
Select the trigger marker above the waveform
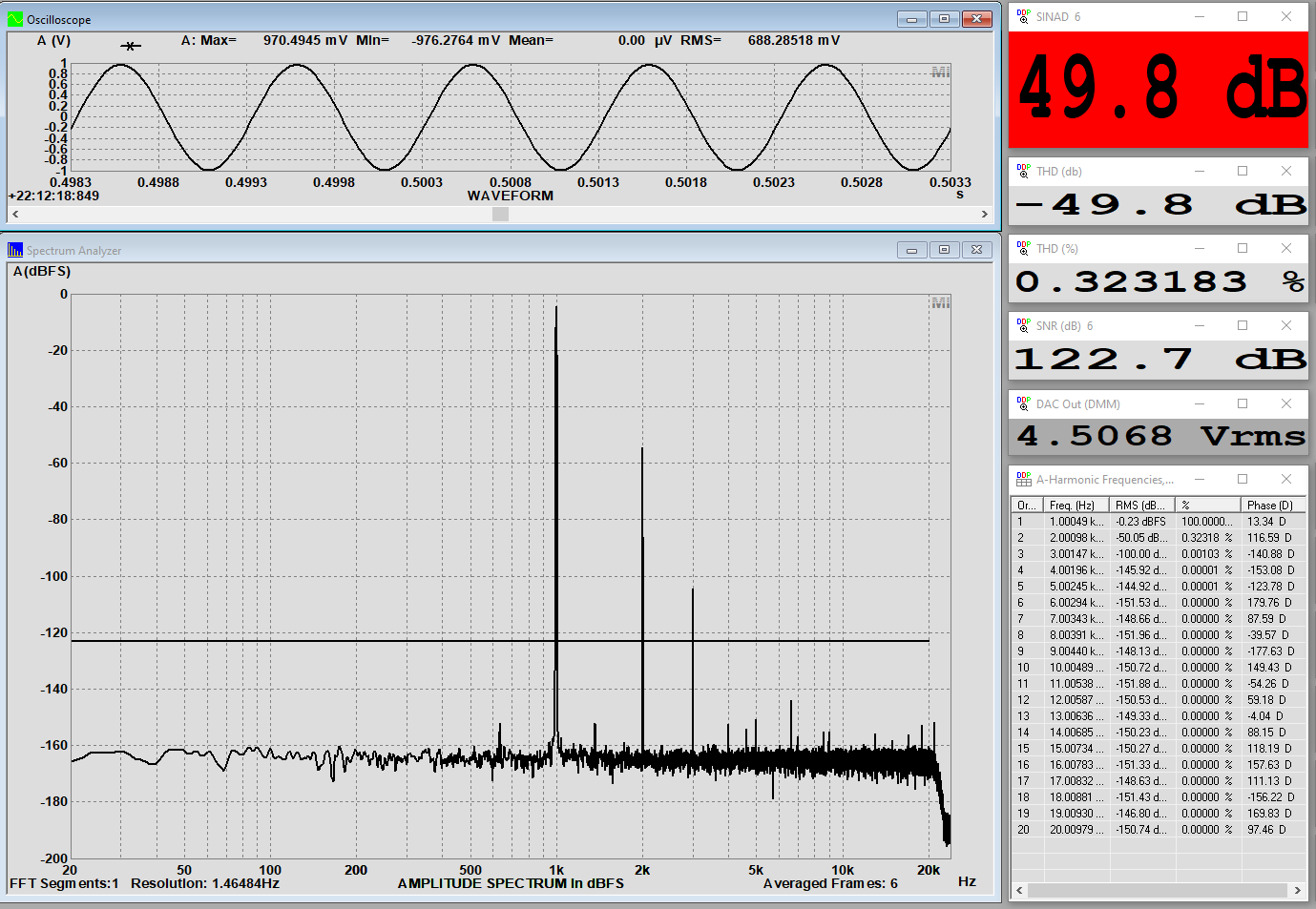pyautogui.click(x=131, y=46)
